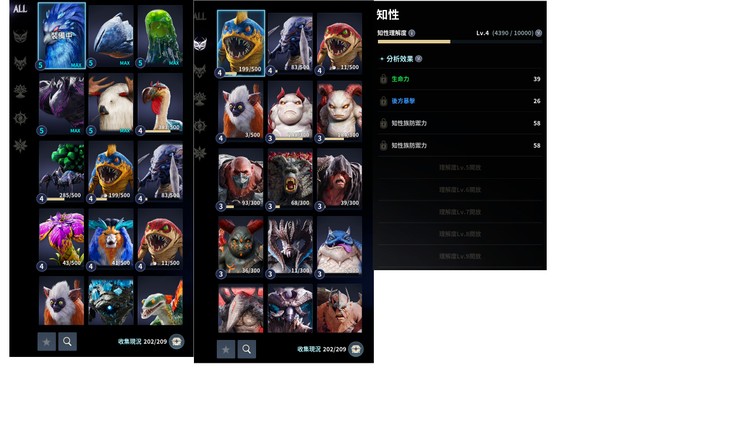Choose the tree category icon in first panel

pyautogui.click(x=20, y=90)
